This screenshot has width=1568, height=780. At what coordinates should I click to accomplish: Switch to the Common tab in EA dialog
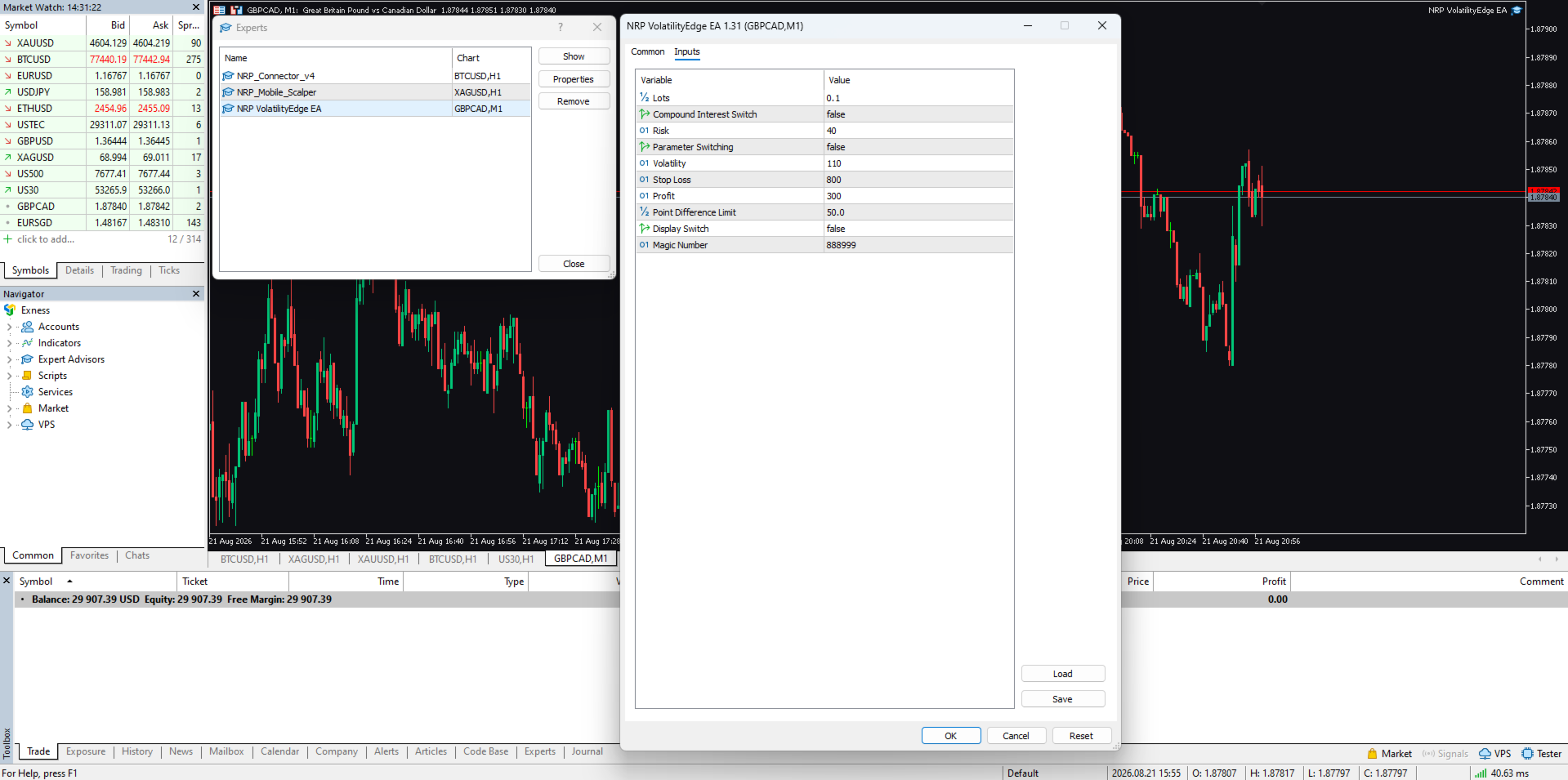648,51
